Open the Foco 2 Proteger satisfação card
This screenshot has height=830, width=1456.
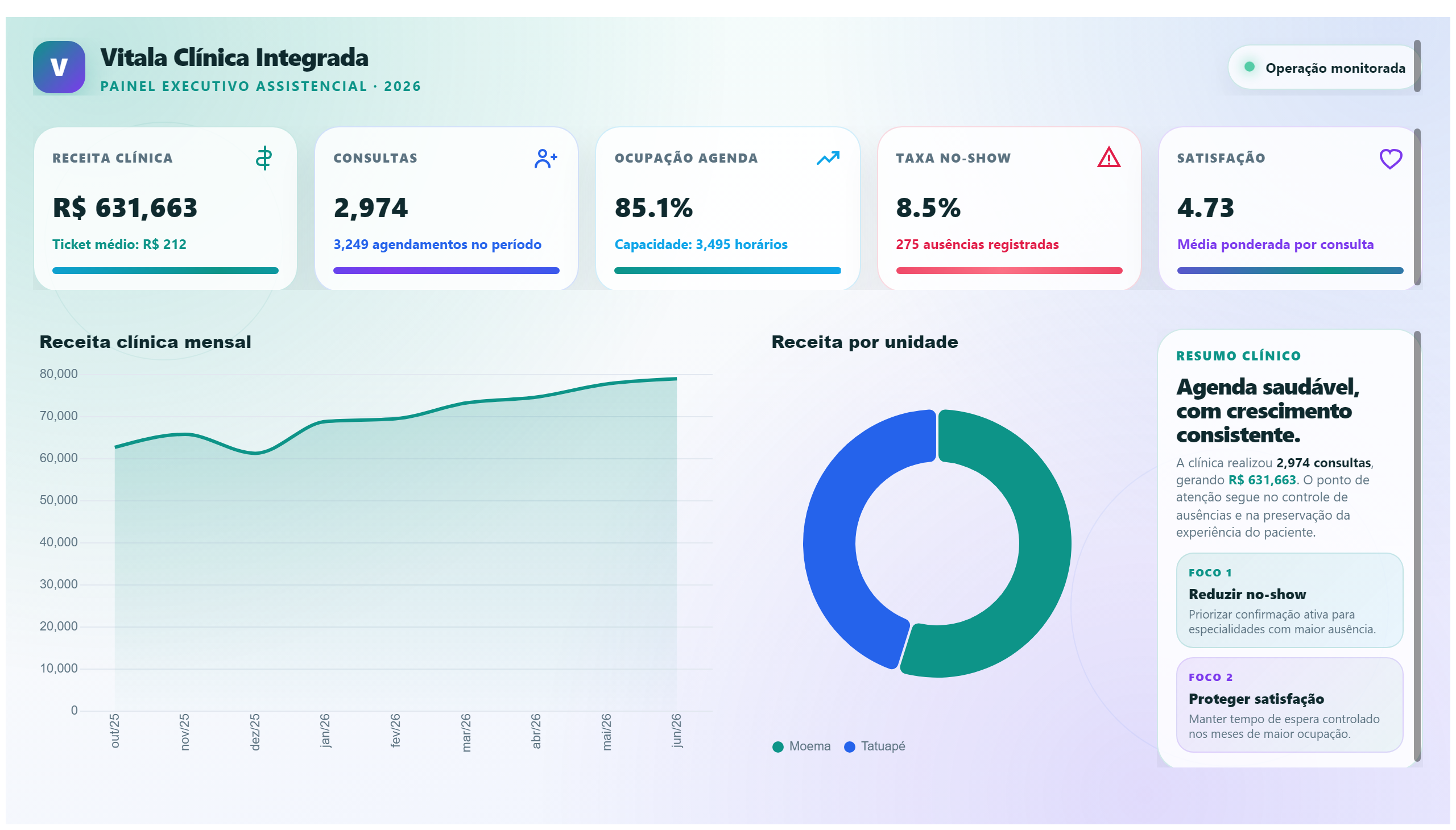coord(1289,705)
